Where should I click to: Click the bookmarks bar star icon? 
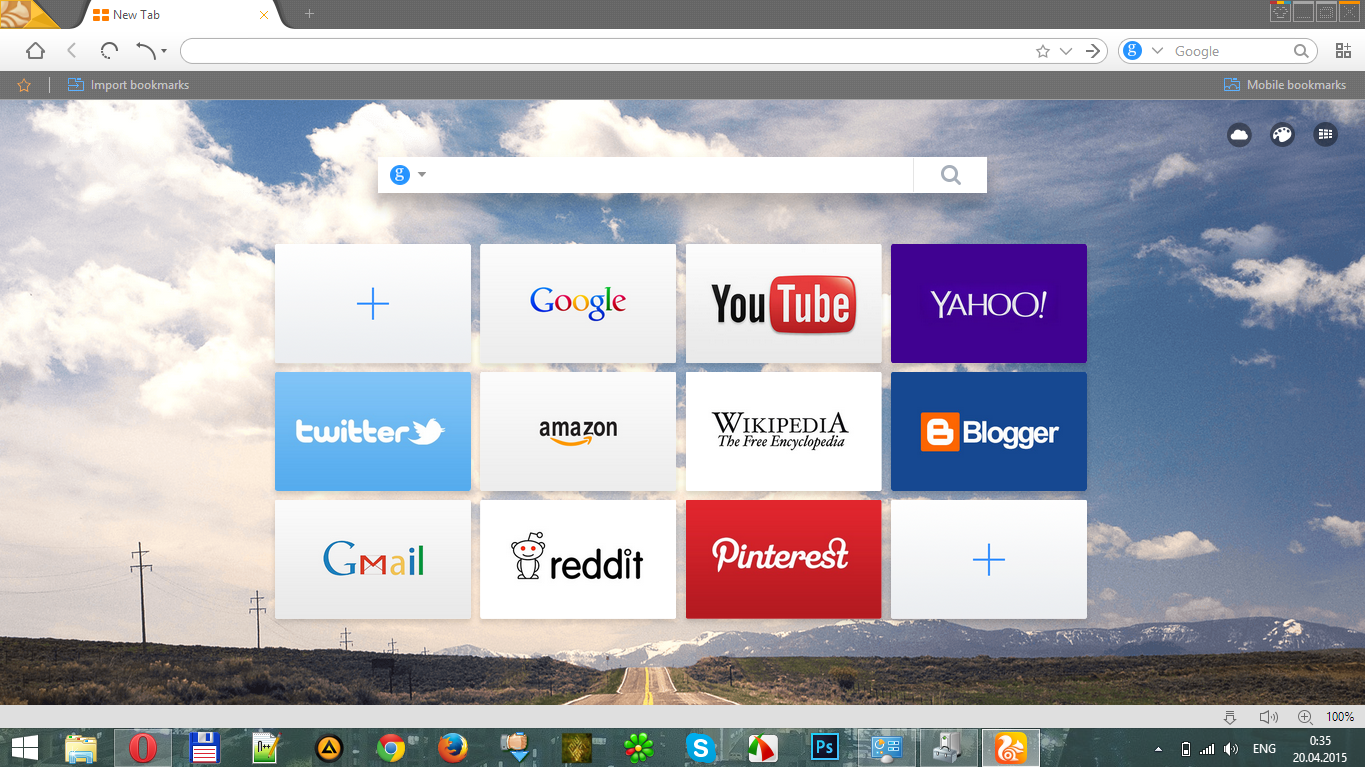click(x=24, y=85)
